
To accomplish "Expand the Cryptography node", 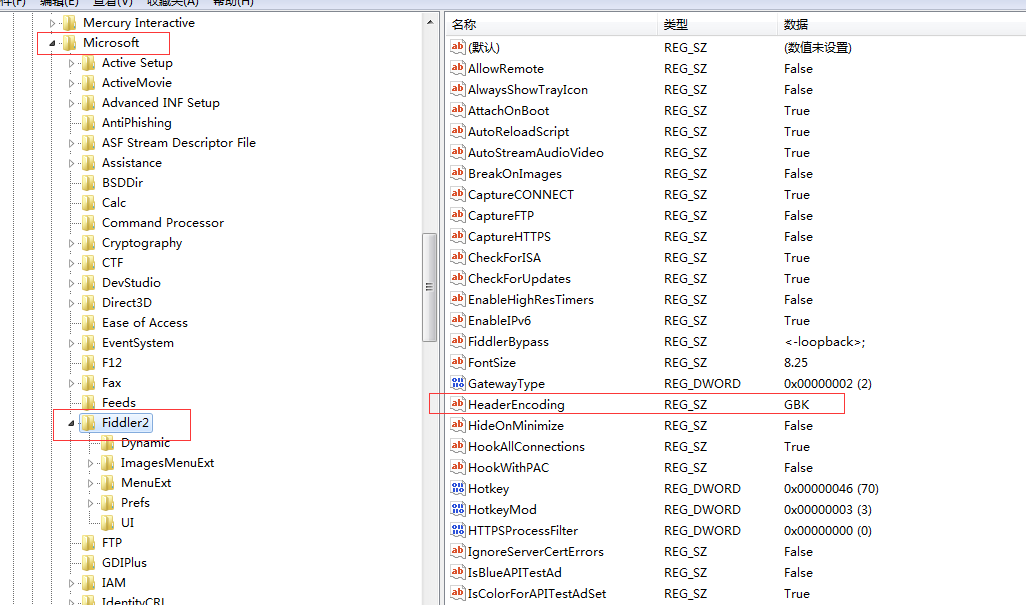I will click(71, 243).
